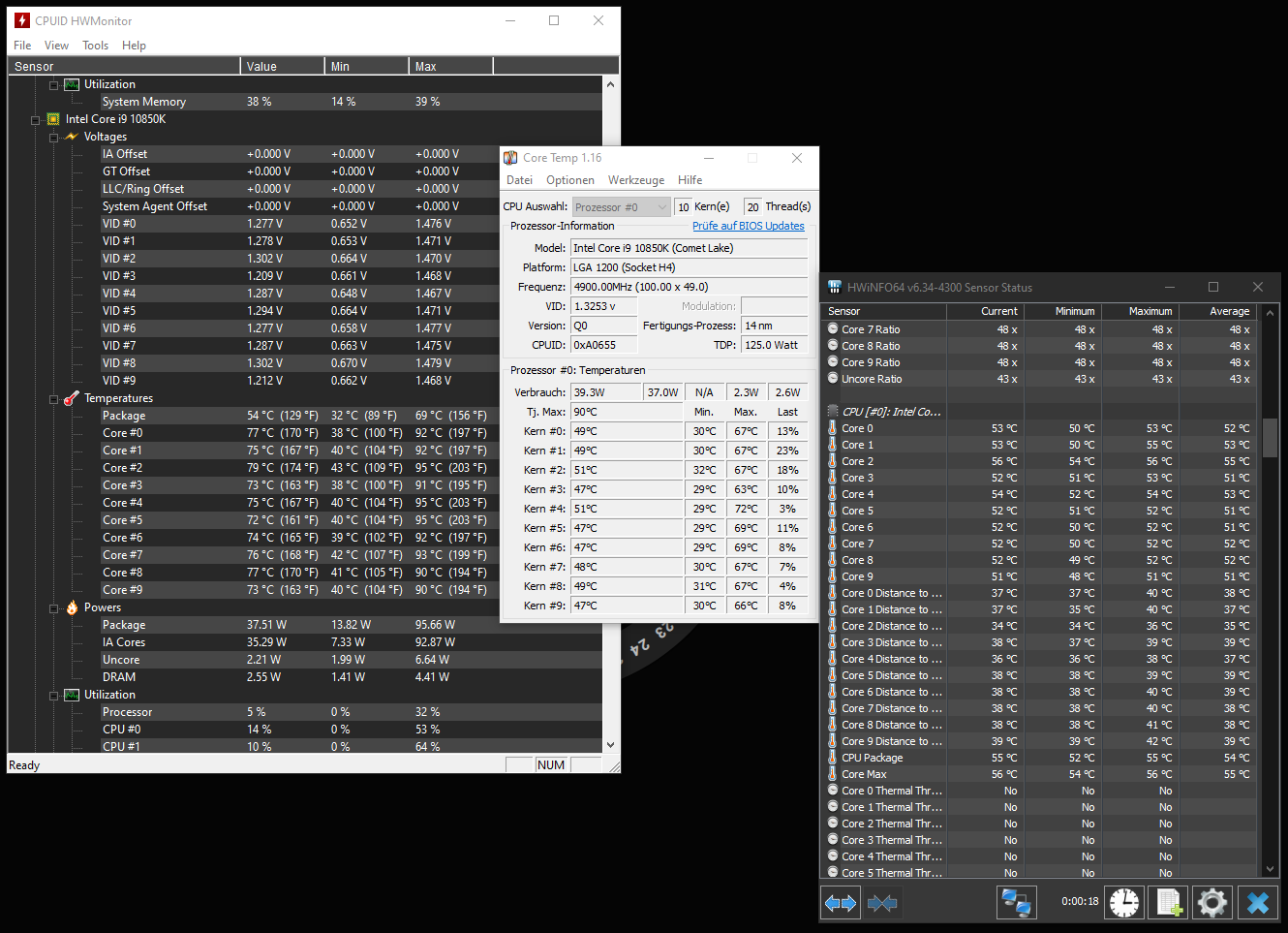Click Core Temp Model field

[x=689, y=248]
